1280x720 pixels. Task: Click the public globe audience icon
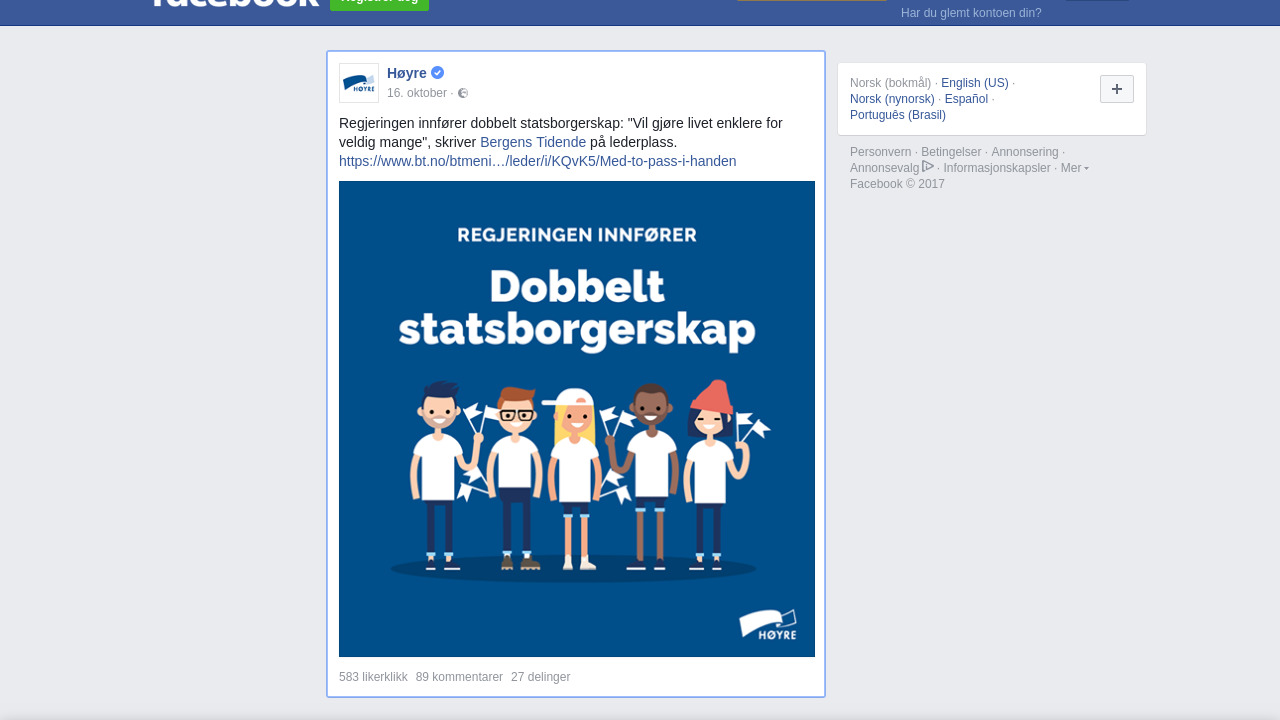point(463,93)
